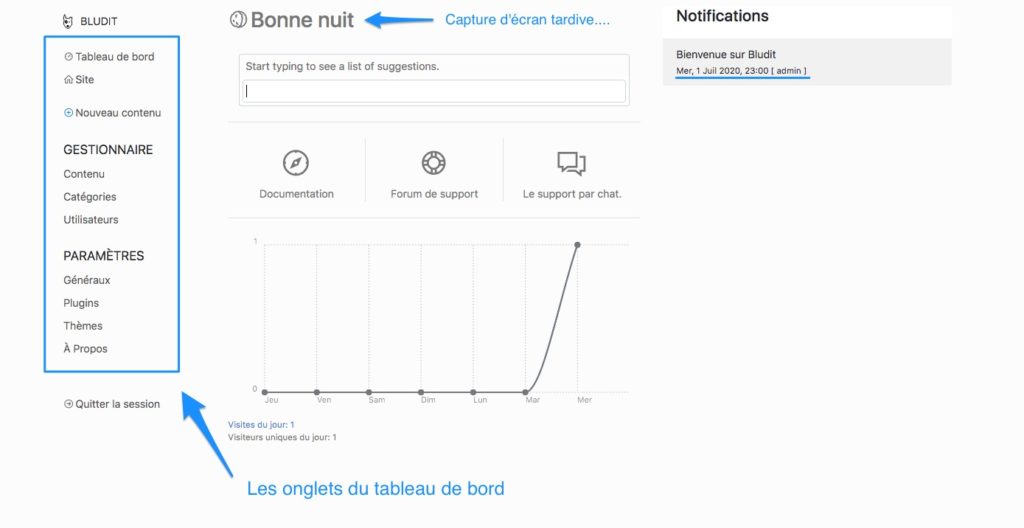Click the Bienvenue sur Bludit notification
Viewport: 1024px width, 528px height.
[807, 62]
